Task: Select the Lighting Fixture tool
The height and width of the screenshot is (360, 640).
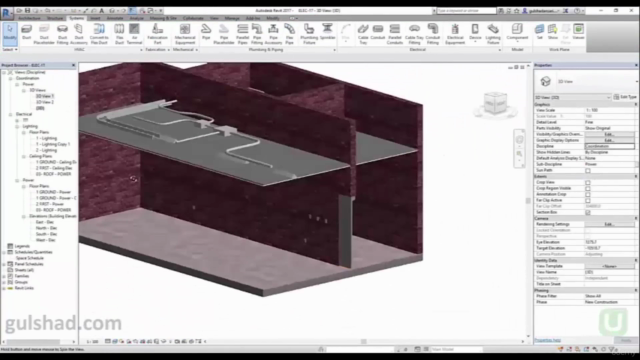Action: pos(493,33)
